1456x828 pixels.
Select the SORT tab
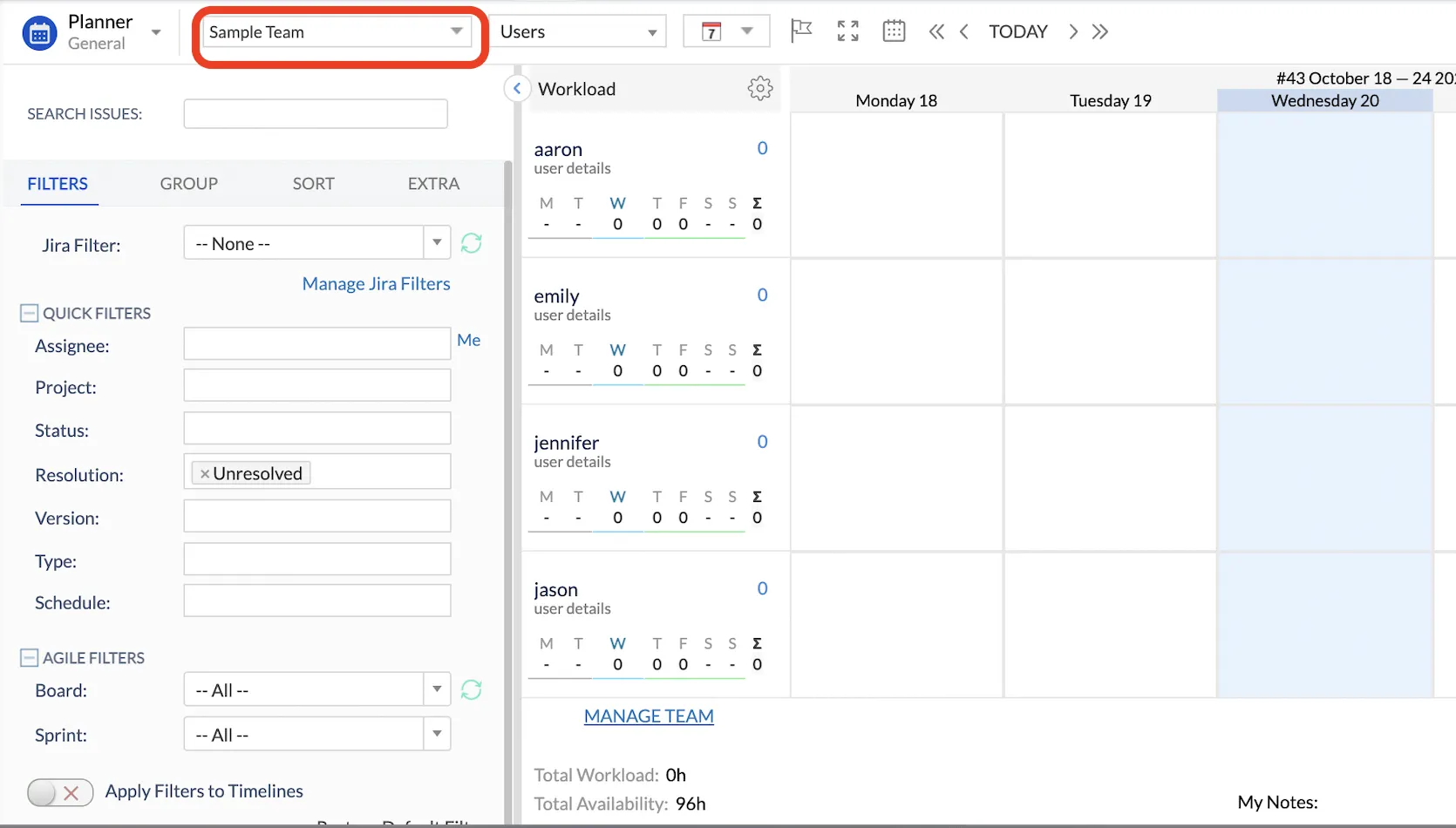(313, 184)
